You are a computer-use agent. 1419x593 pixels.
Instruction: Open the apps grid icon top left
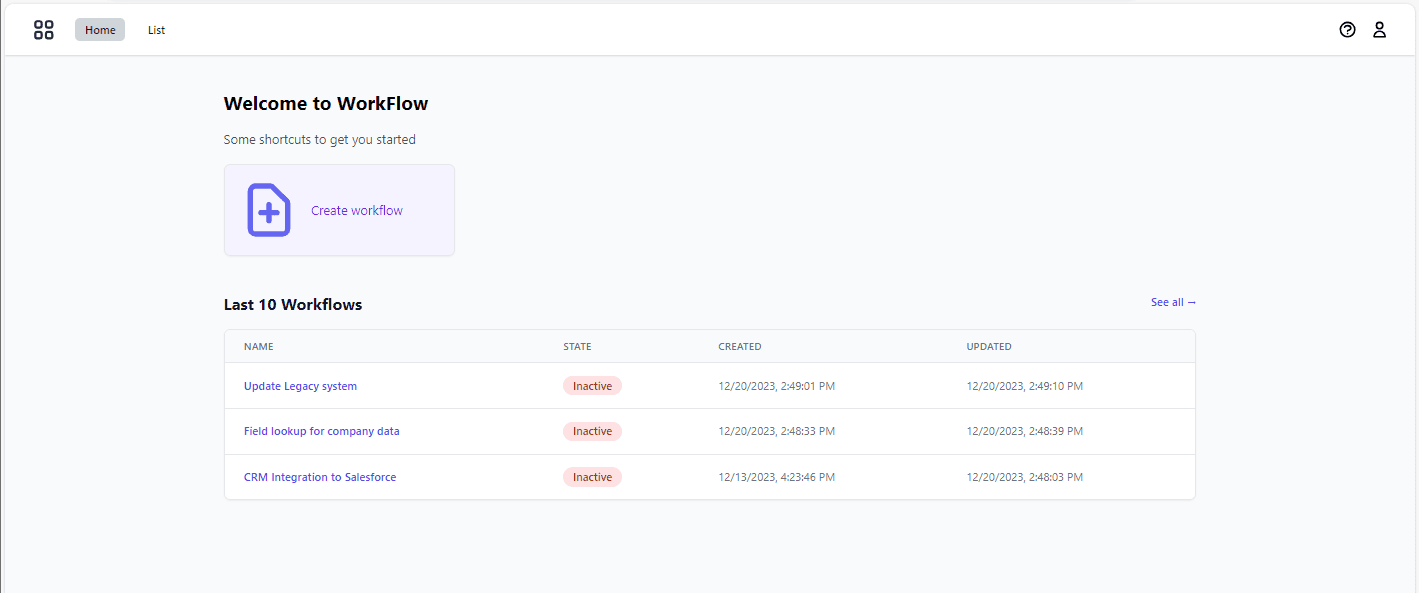pos(44,30)
